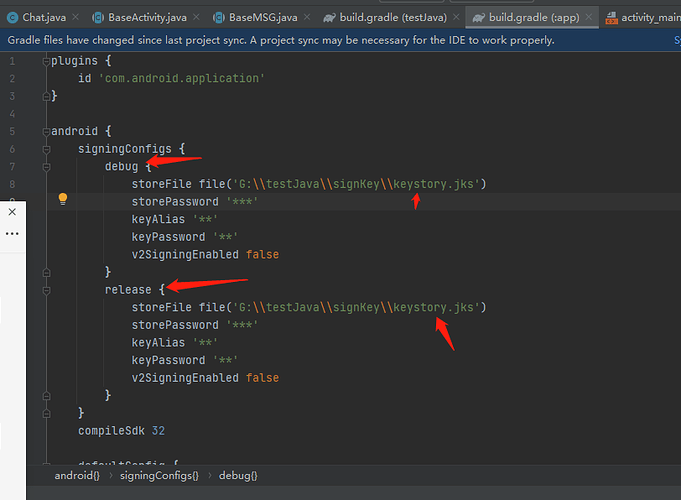This screenshot has height=500, width=681.
Task: Collapse the signingConfigs block fold marker
Action: tap(46, 149)
